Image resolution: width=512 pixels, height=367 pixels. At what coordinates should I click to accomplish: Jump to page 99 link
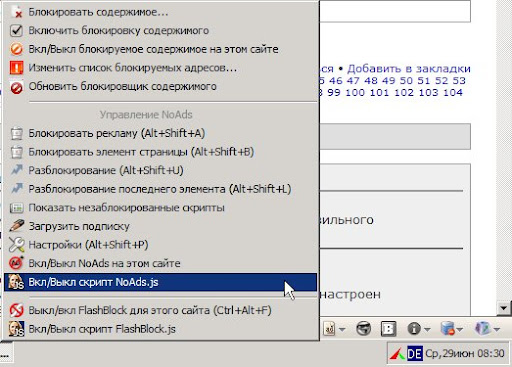(x=334, y=92)
